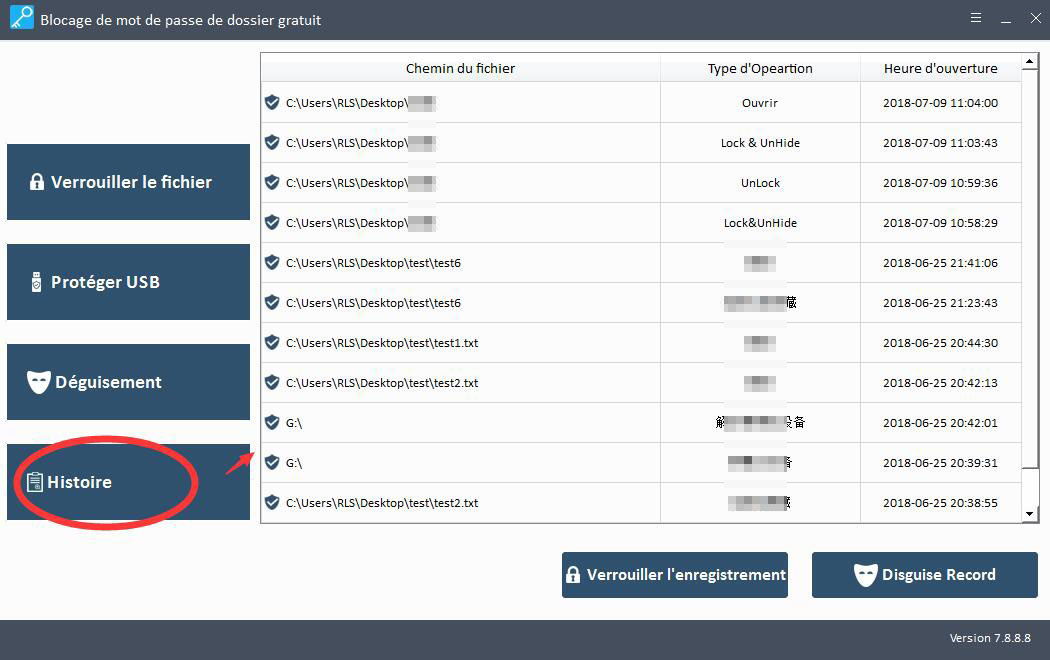Click the USB drive icon on Protéger USB
The width and height of the screenshot is (1050, 660).
coord(37,282)
